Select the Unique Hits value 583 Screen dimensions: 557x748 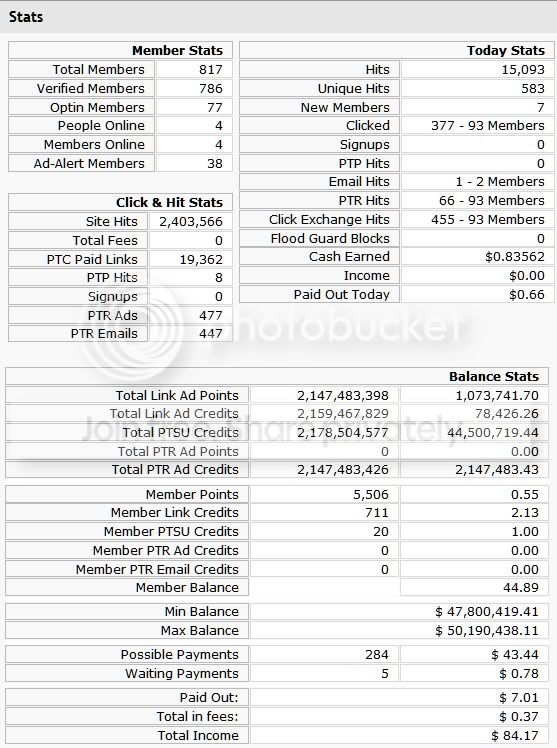(533, 88)
